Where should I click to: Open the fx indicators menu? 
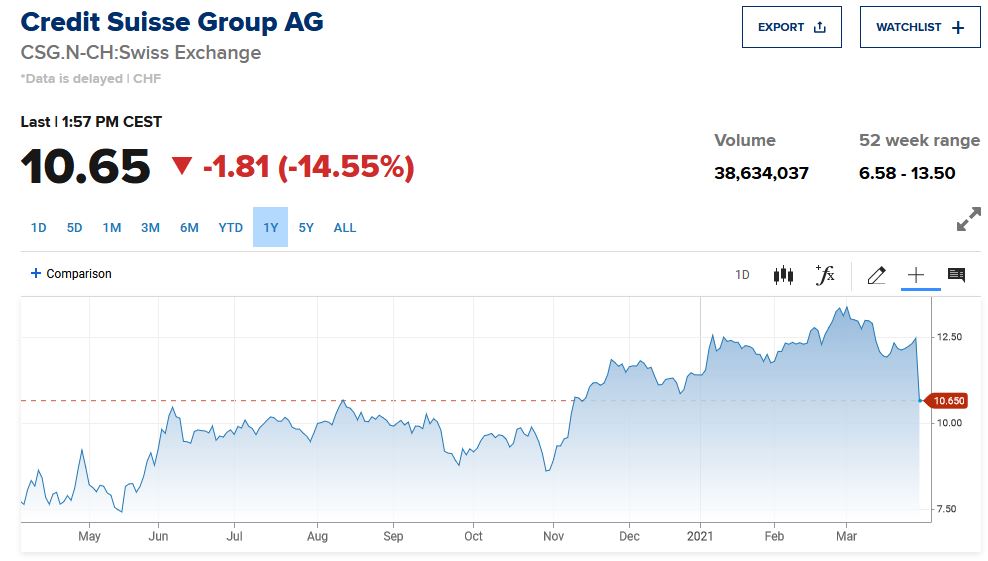pyautogui.click(x=825, y=275)
